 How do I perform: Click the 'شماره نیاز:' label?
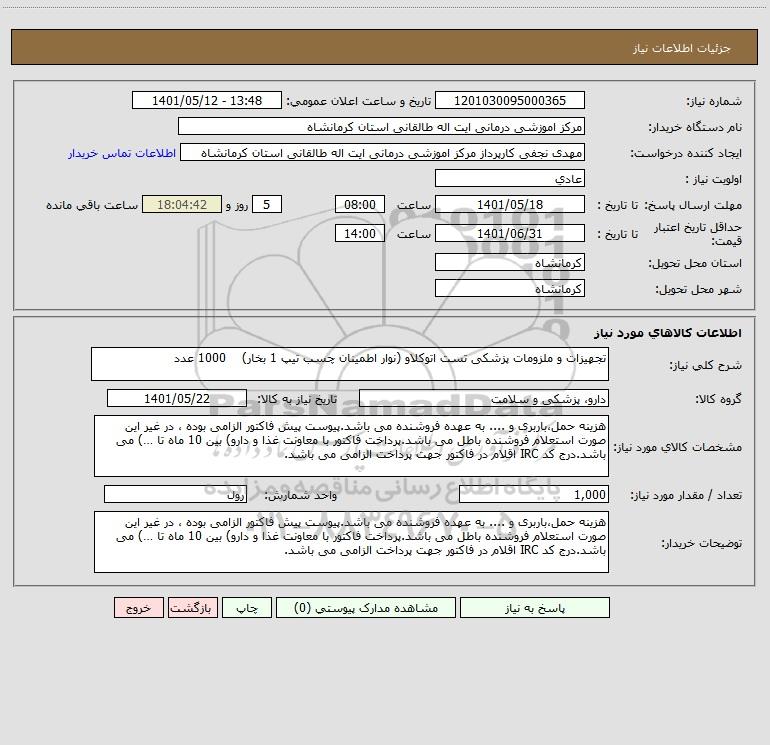click(x=714, y=102)
